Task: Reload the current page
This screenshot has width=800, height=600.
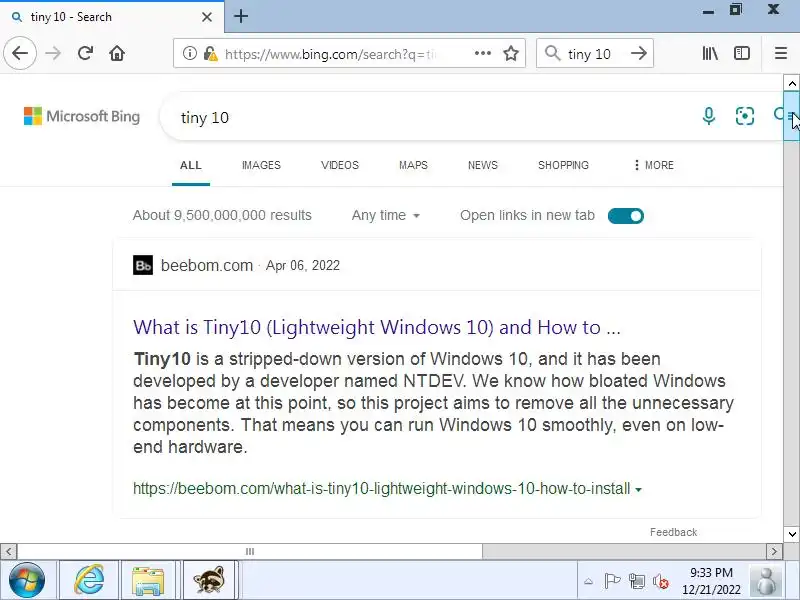Action: coord(85,53)
